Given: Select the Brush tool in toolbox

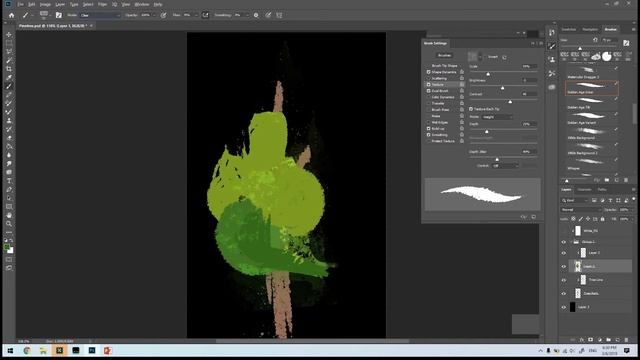Looking at the screenshot, I should tap(9, 86).
